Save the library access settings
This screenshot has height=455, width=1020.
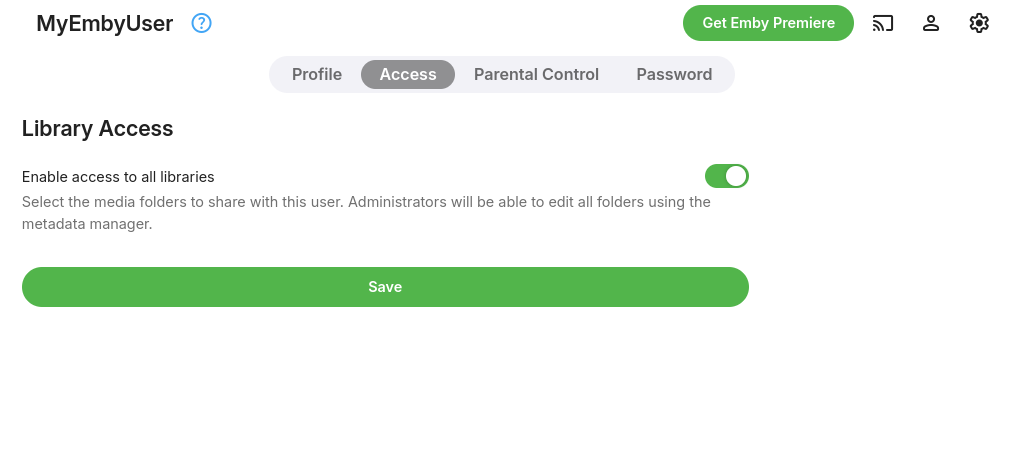[x=385, y=287]
